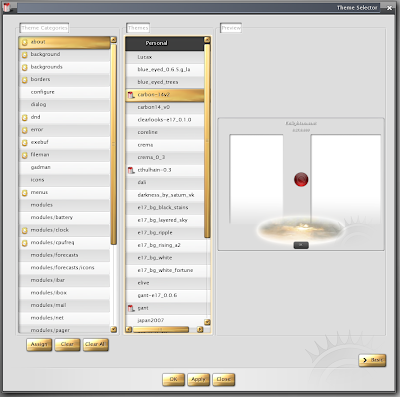Click the icon beside error category
This screenshot has height=397, width=400.
24,130
